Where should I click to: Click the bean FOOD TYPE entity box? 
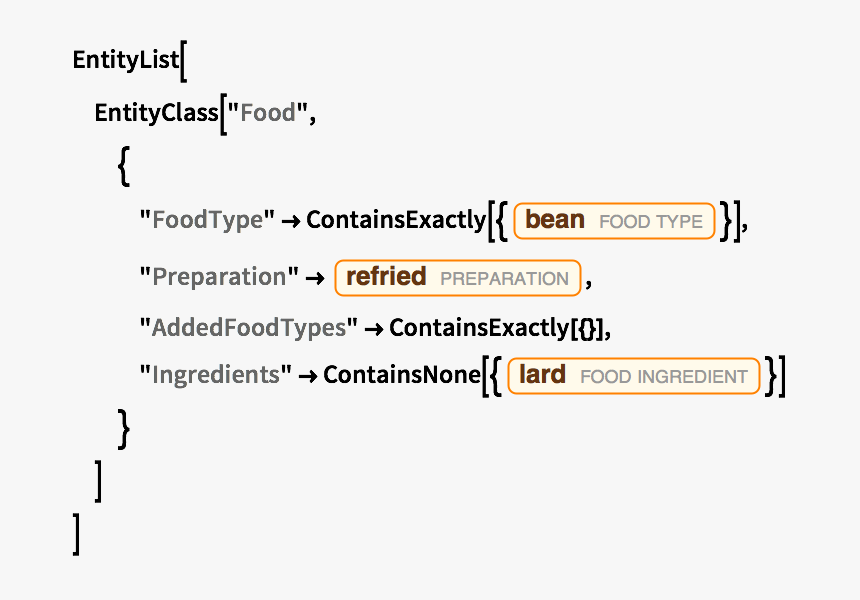pos(614,221)
